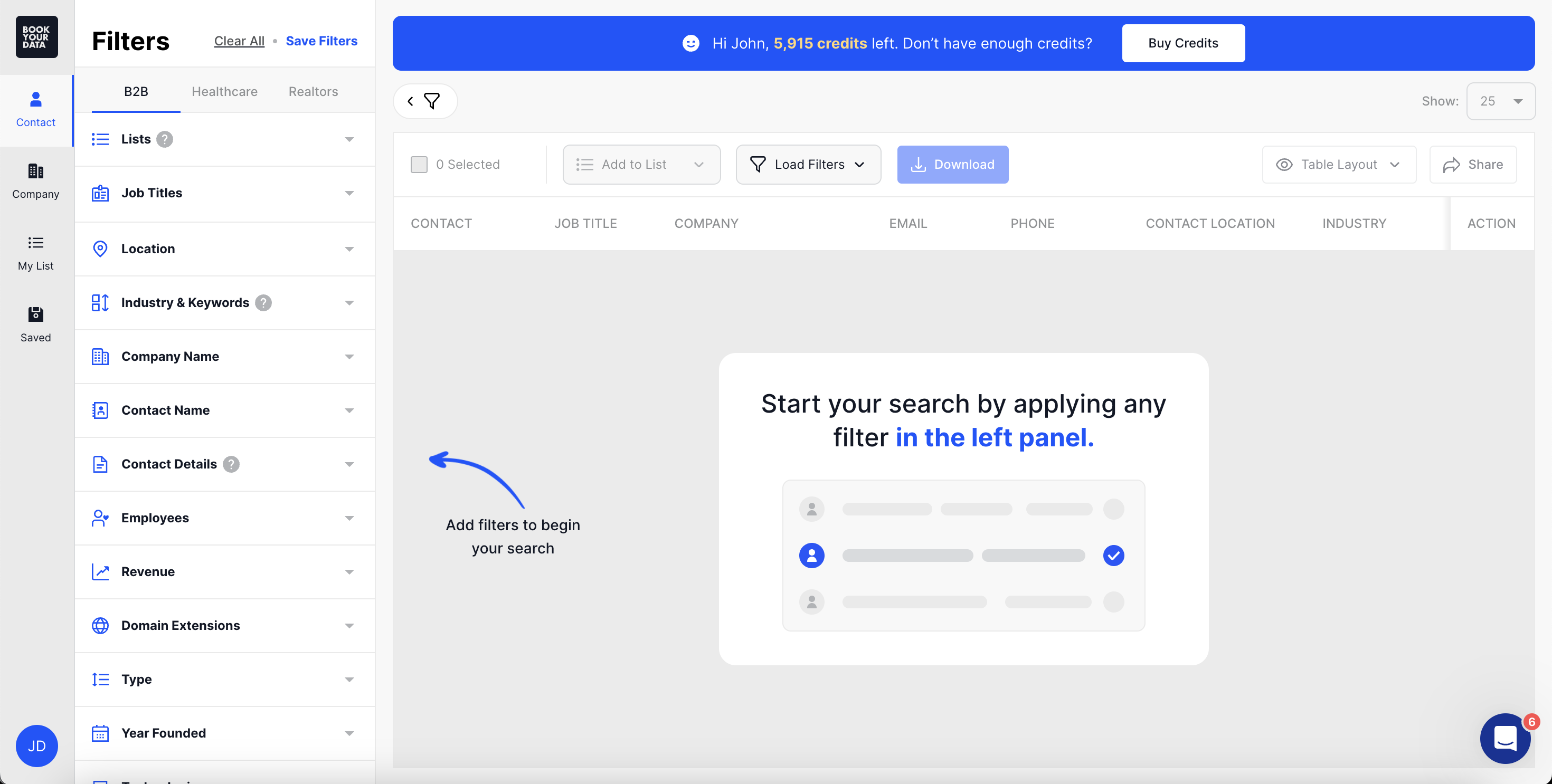Image resolution: width=1552 pixels, height=784 pixels.
Task: Click the Save Filters link
Action: (321, 40)
